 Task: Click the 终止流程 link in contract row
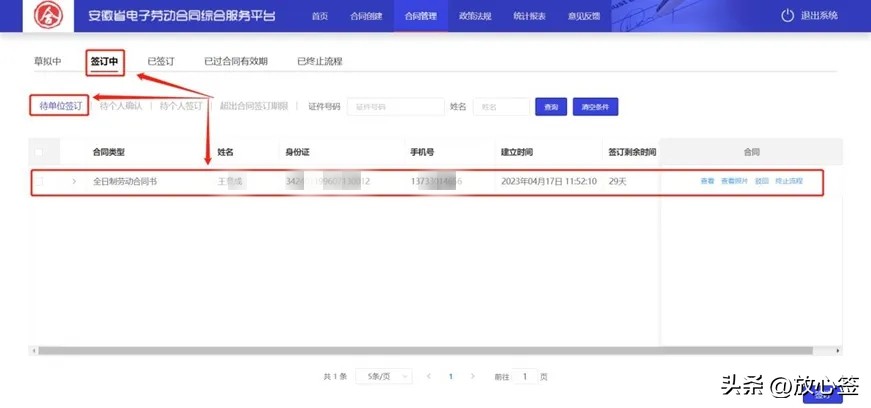click(x=789, y=181)
